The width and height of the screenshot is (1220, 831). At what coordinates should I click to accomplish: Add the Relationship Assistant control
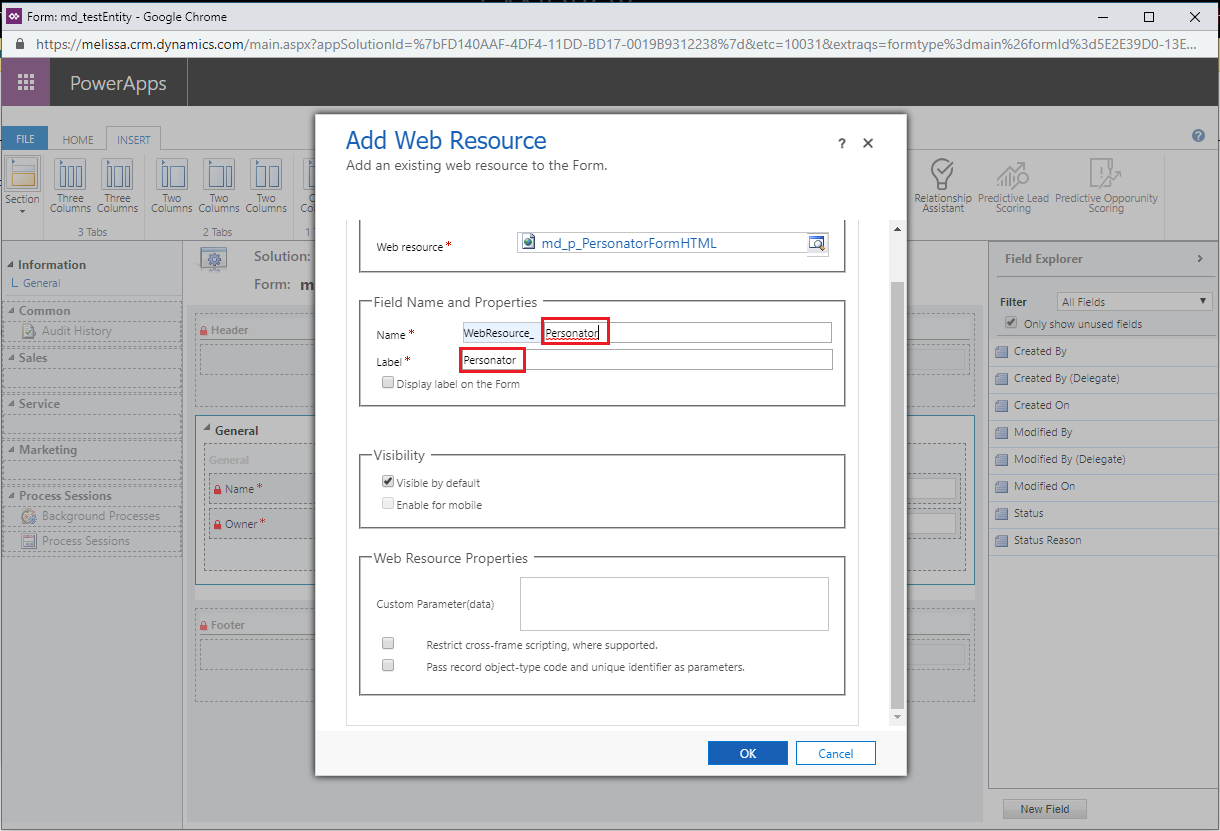point(942,186)
